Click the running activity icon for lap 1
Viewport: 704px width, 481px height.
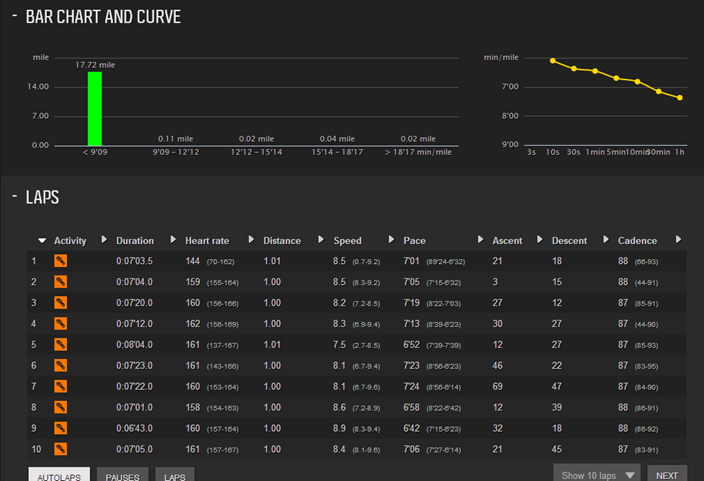point(61,261)
